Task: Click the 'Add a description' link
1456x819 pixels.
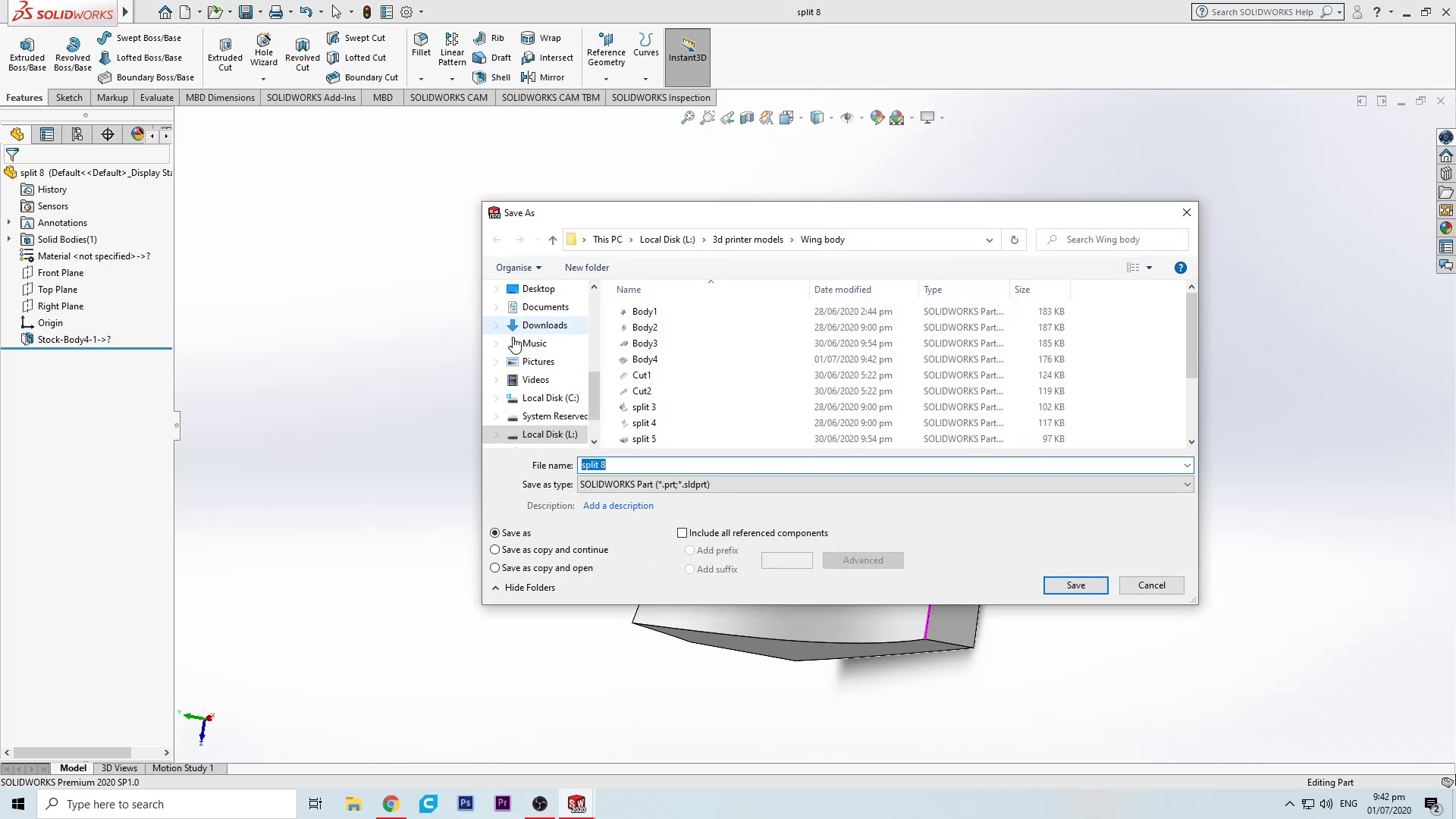Action: click(x=618, y=506)
